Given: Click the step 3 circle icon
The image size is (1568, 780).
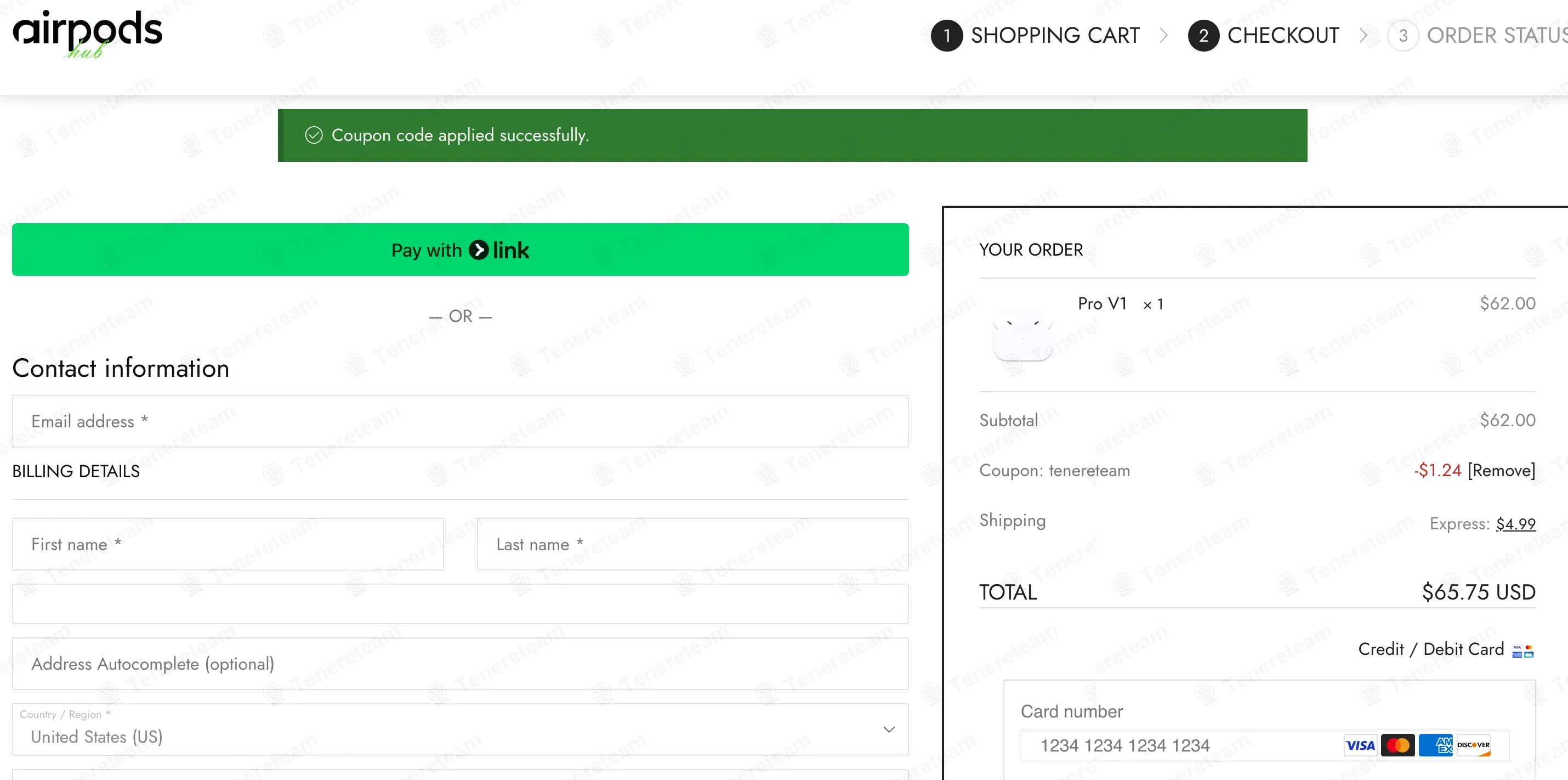Looking at the screenshot, I should (1403, 35).
